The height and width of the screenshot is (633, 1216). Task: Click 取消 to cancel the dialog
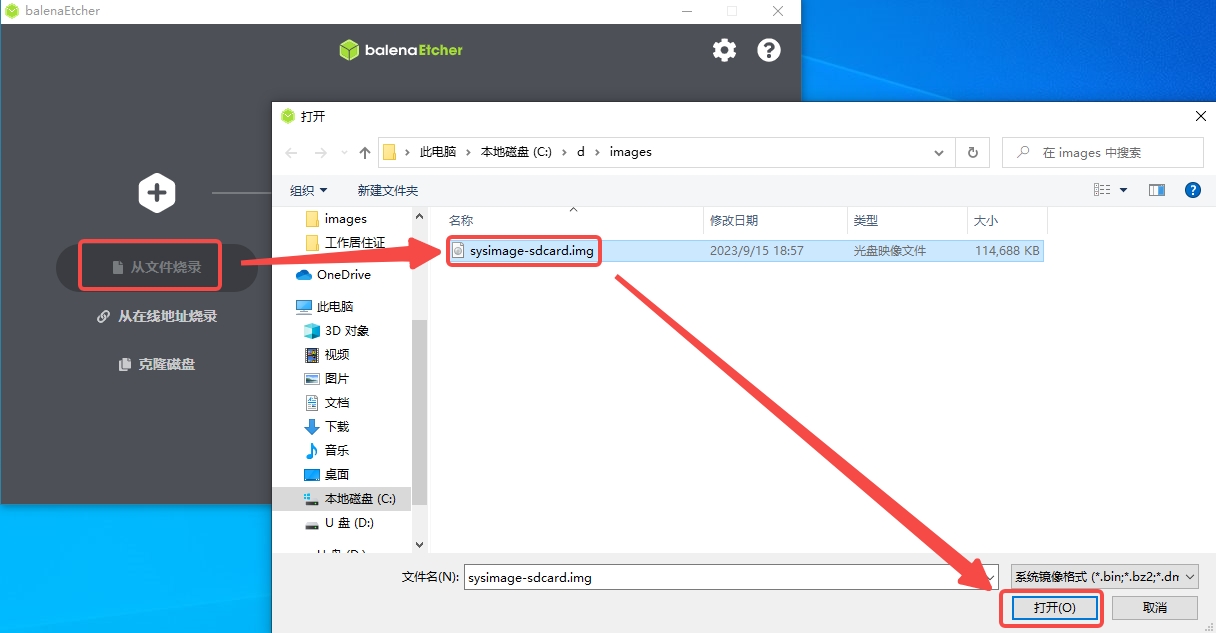1154,608
